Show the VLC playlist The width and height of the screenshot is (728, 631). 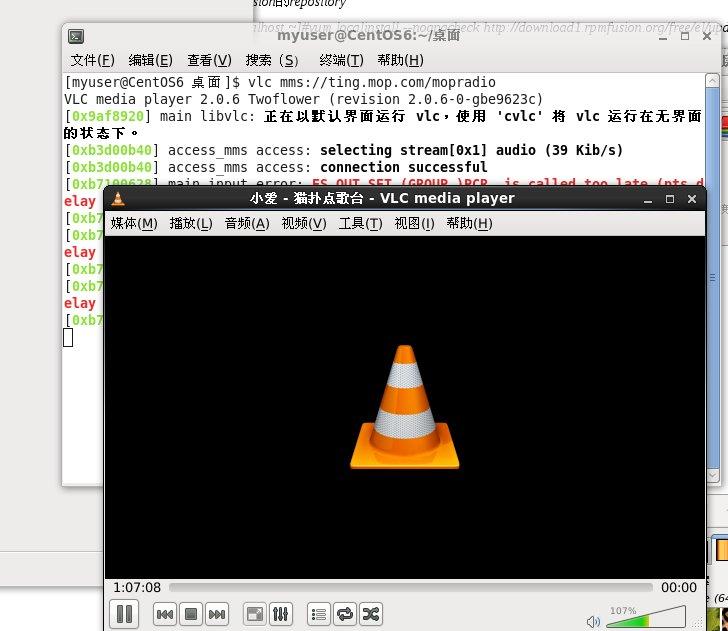318,615
